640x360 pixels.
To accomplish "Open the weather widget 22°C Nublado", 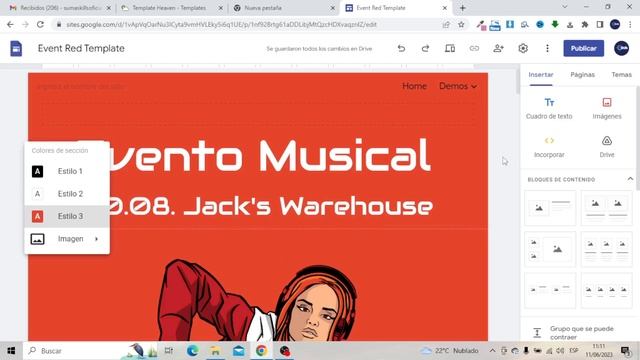I will (x=449, y=351).
